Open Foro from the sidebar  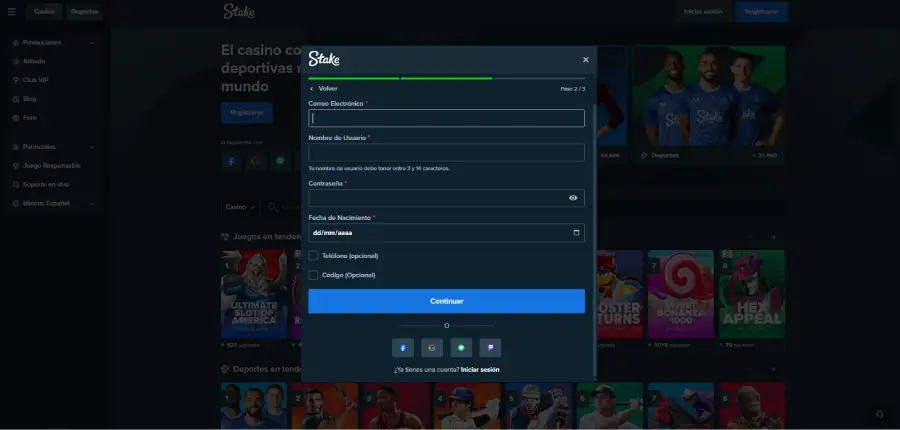click(x=30, y=118)
